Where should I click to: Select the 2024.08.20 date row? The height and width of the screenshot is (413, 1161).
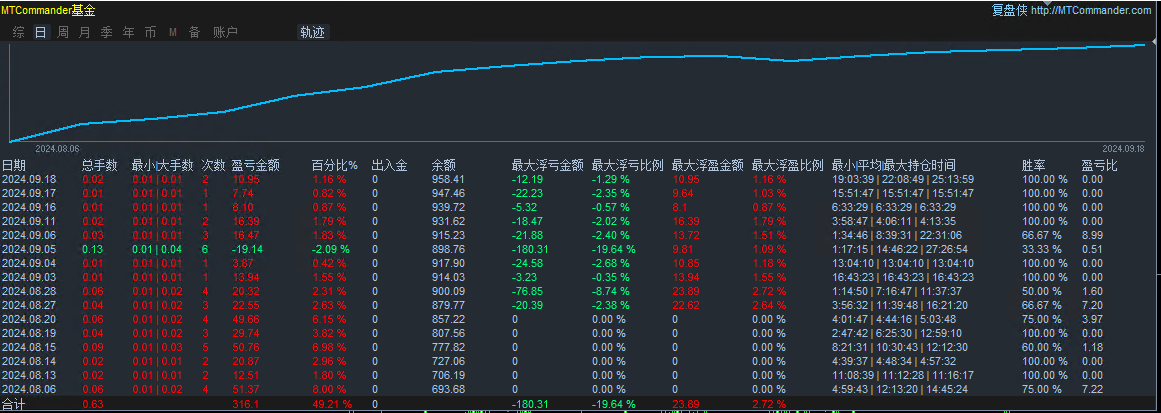pyautogui.click(x=29, y=319)
